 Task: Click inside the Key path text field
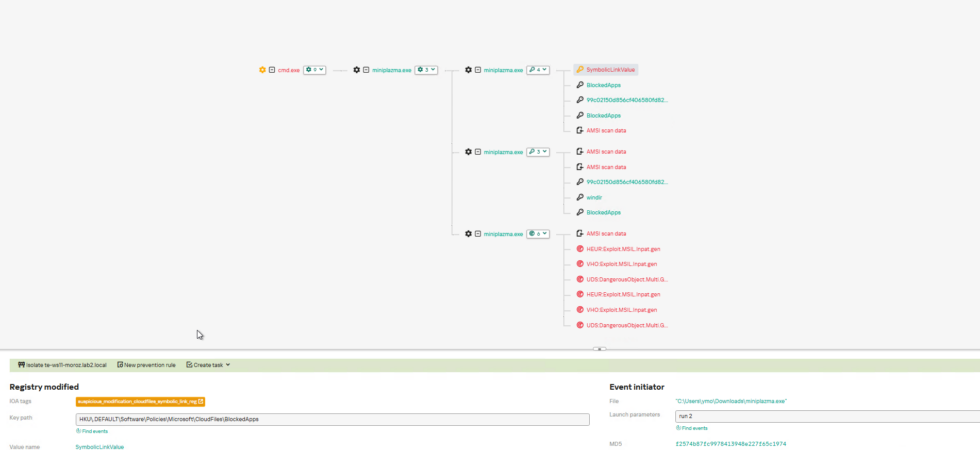click(332, 419)
